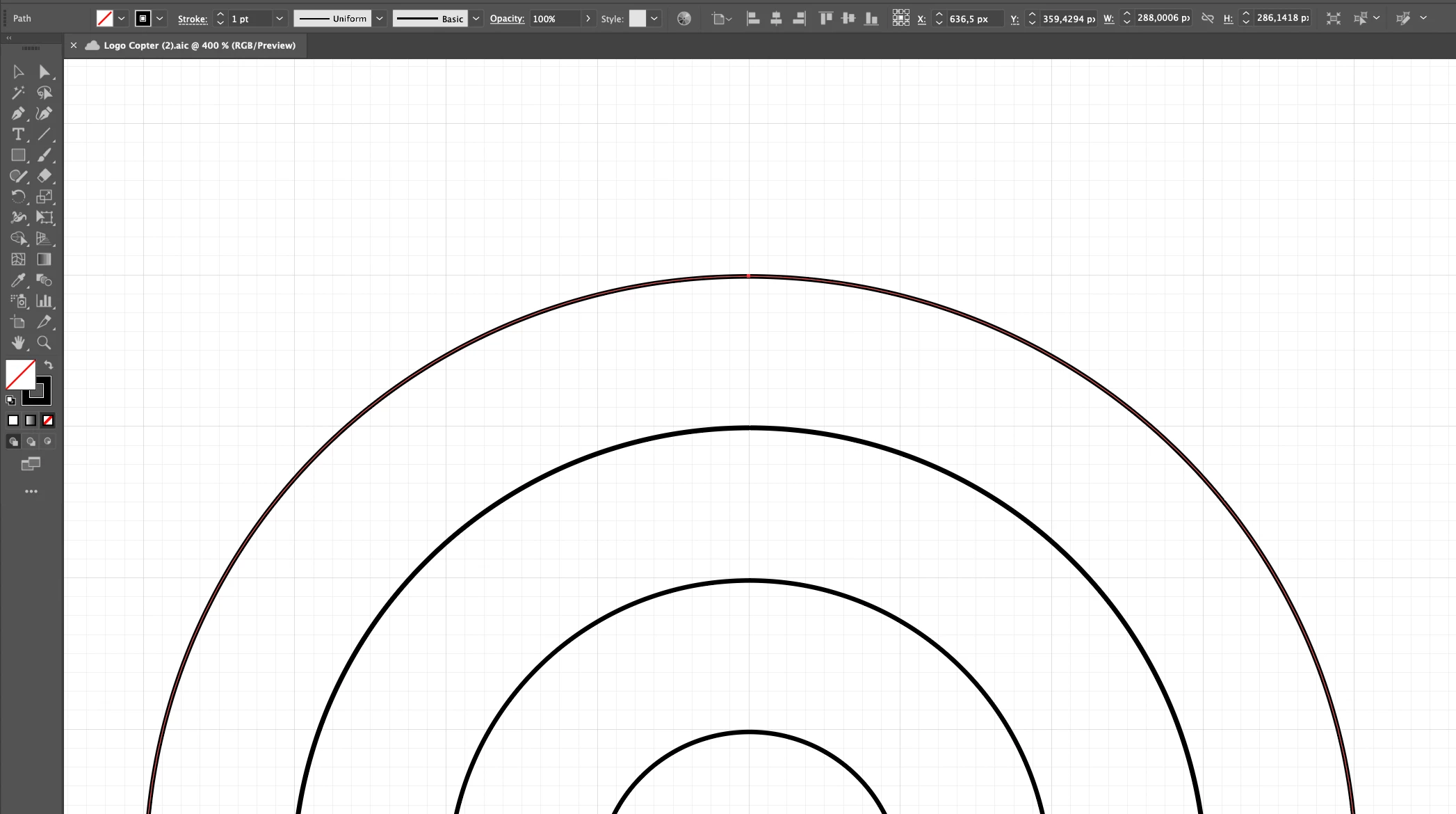This screenshot has width=1456, height=814.
Task: Select the Zoom tool
Action: (x=44, y=343)
